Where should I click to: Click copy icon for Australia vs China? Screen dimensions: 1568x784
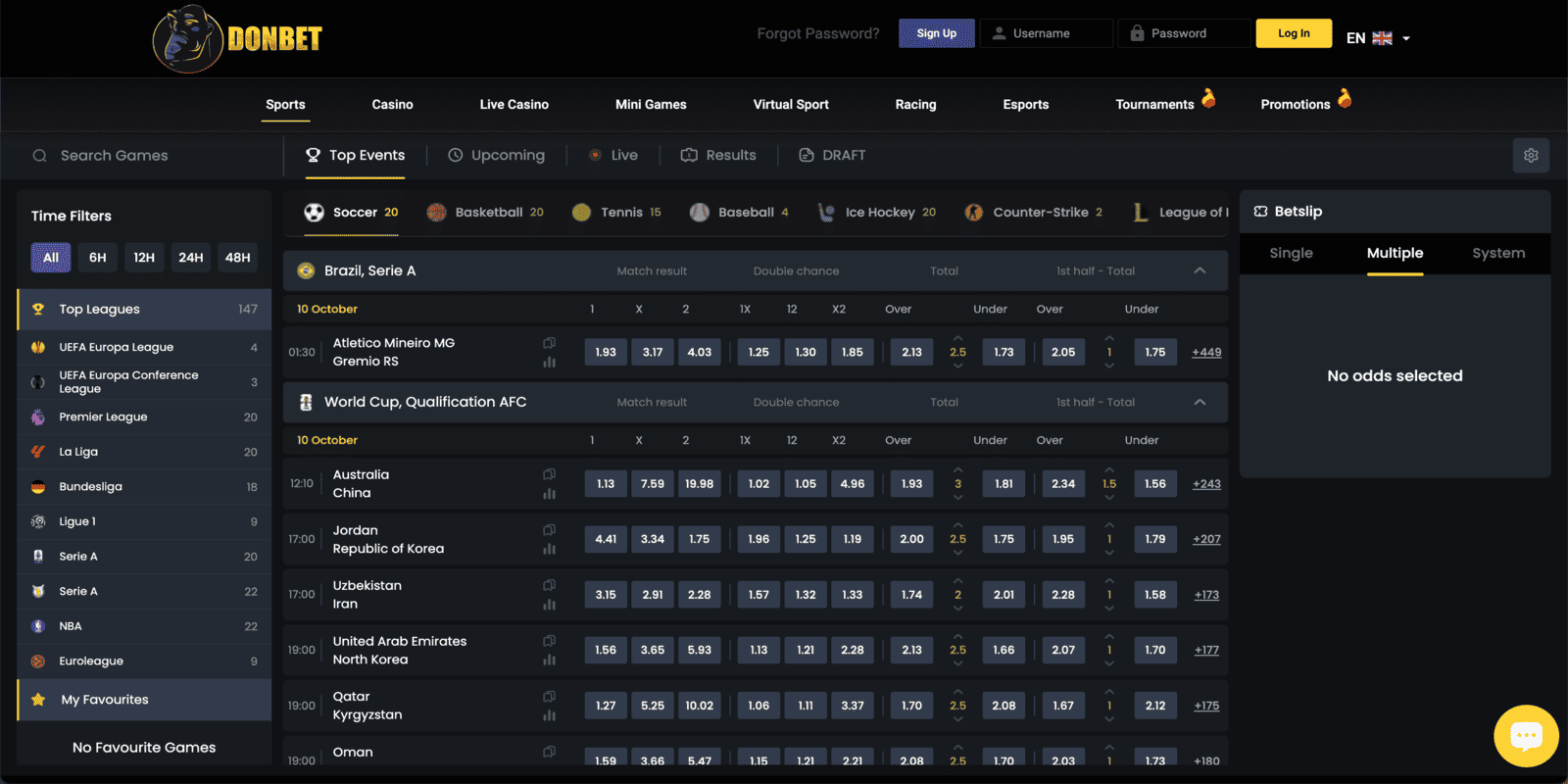[x=550, y=474]
